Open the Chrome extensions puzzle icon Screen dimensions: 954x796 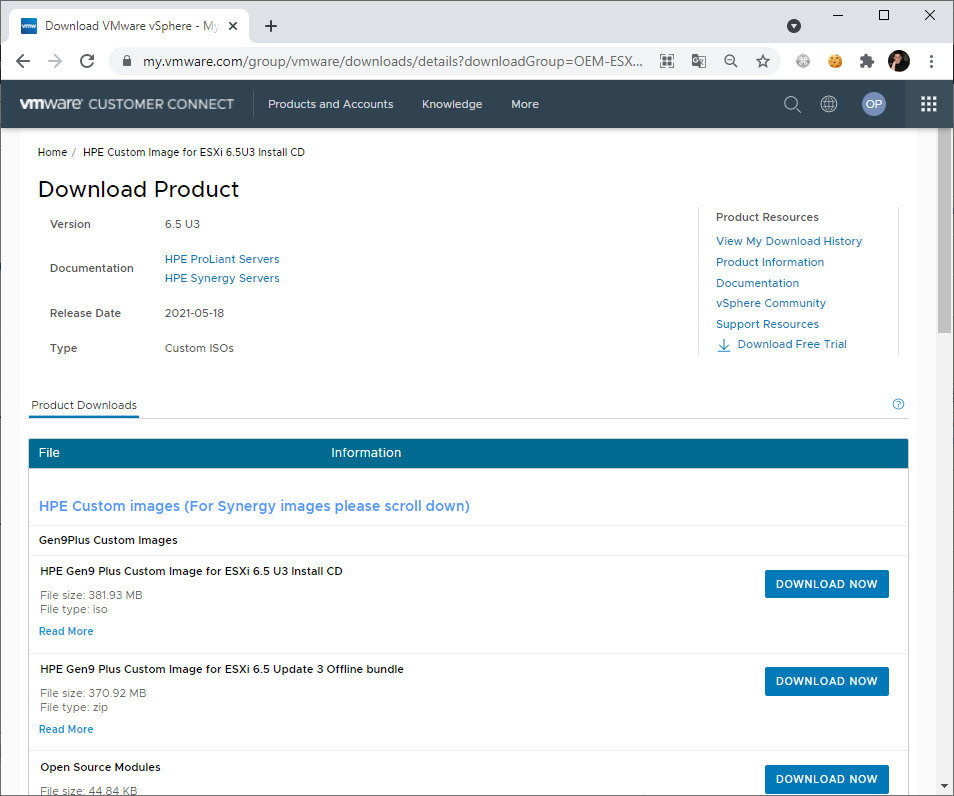coord(867,61)
